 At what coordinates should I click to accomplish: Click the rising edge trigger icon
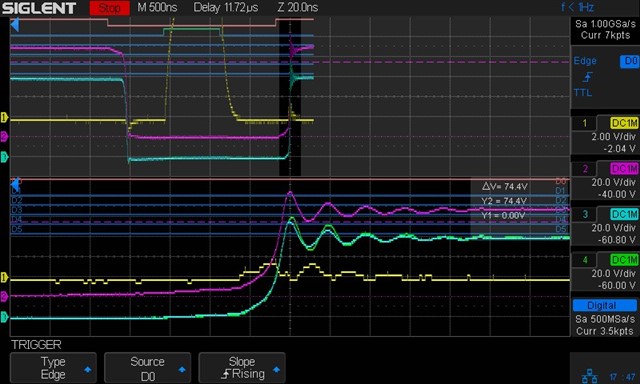[x=587, y=77]
